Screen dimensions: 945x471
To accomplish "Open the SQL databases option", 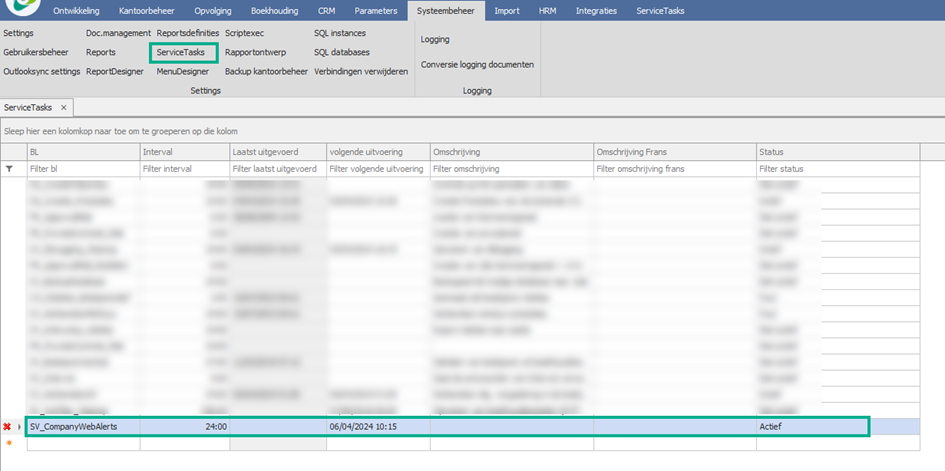I will 342,52.
